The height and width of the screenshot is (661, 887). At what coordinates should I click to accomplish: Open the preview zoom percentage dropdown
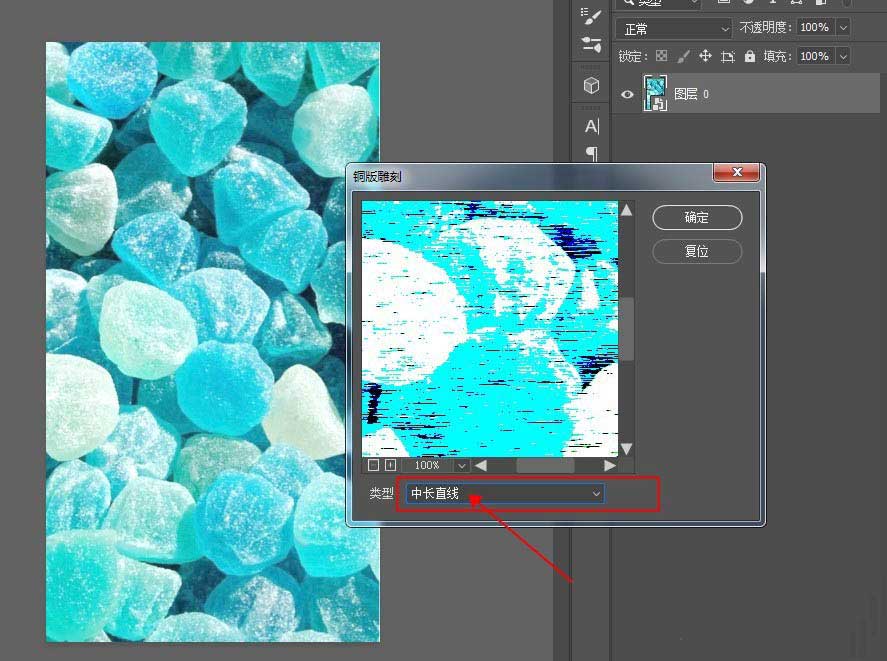pos(462,466)
